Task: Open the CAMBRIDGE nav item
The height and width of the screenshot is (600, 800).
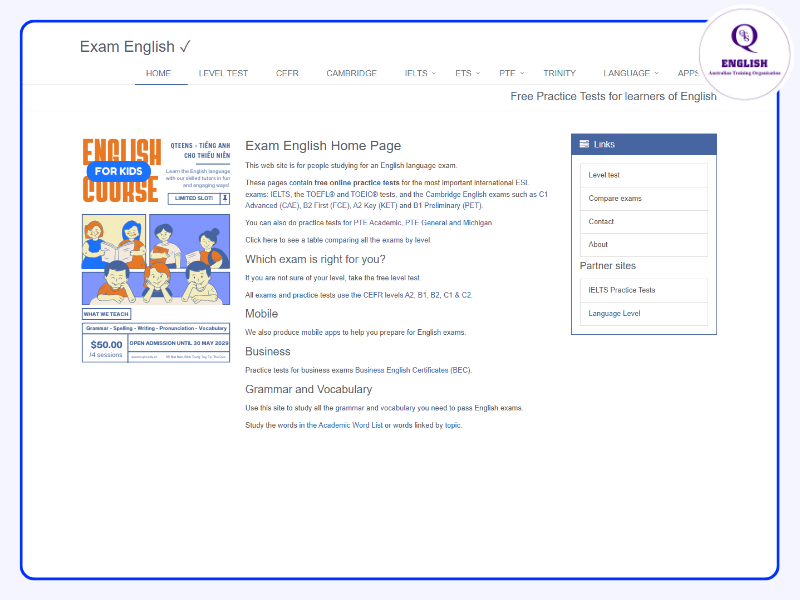Action: pyautogui.click(x=351, y=73)
